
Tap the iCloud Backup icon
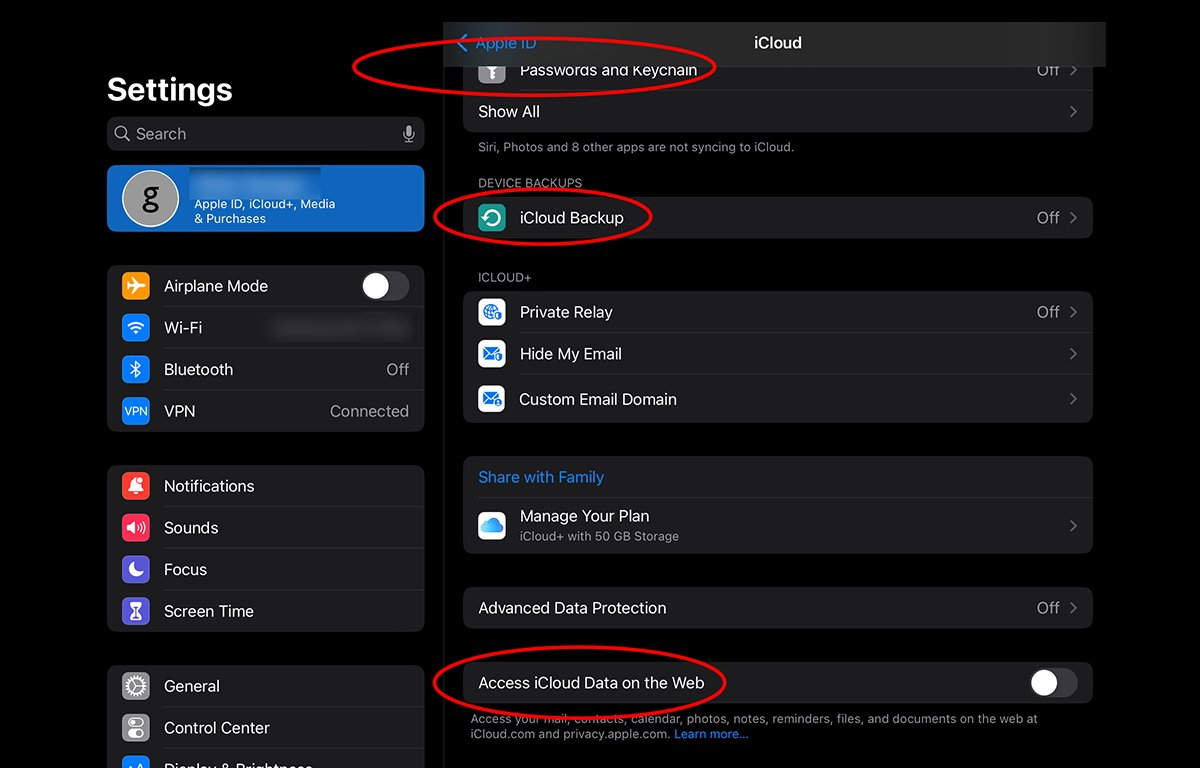point(492,218)
